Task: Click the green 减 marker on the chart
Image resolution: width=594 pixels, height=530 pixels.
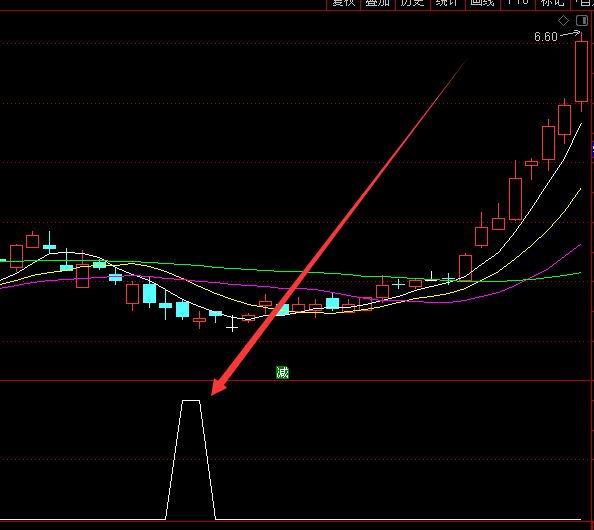Action: click(282, 372)
